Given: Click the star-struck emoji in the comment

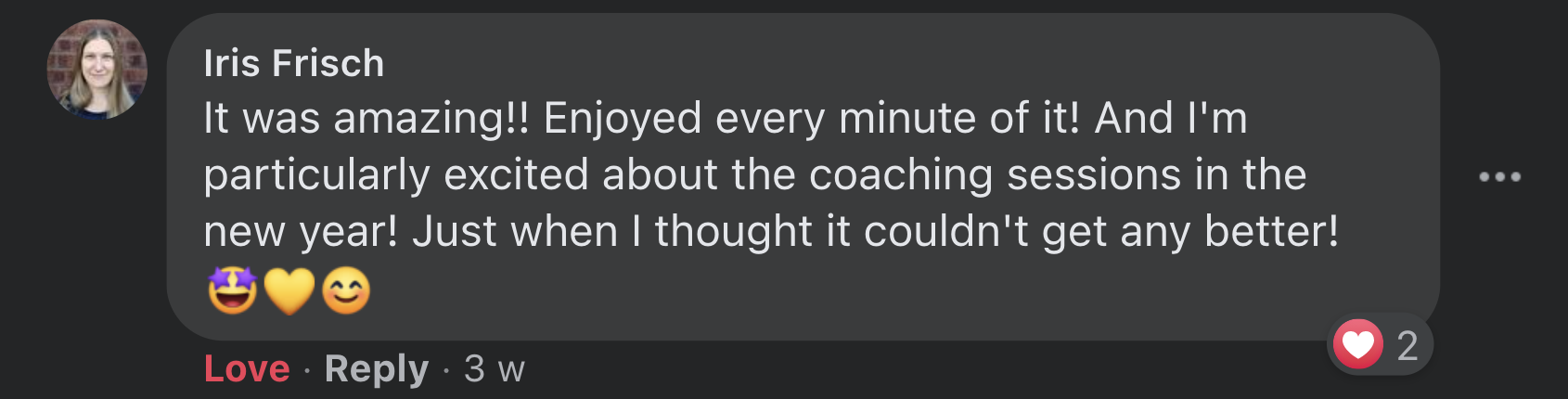Looking at the screenshot, I should 232,290.
